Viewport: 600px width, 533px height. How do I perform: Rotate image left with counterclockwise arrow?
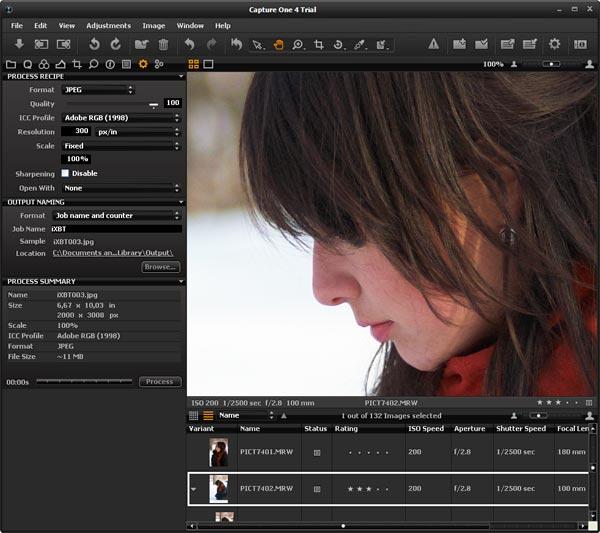[x=94, y=44]
